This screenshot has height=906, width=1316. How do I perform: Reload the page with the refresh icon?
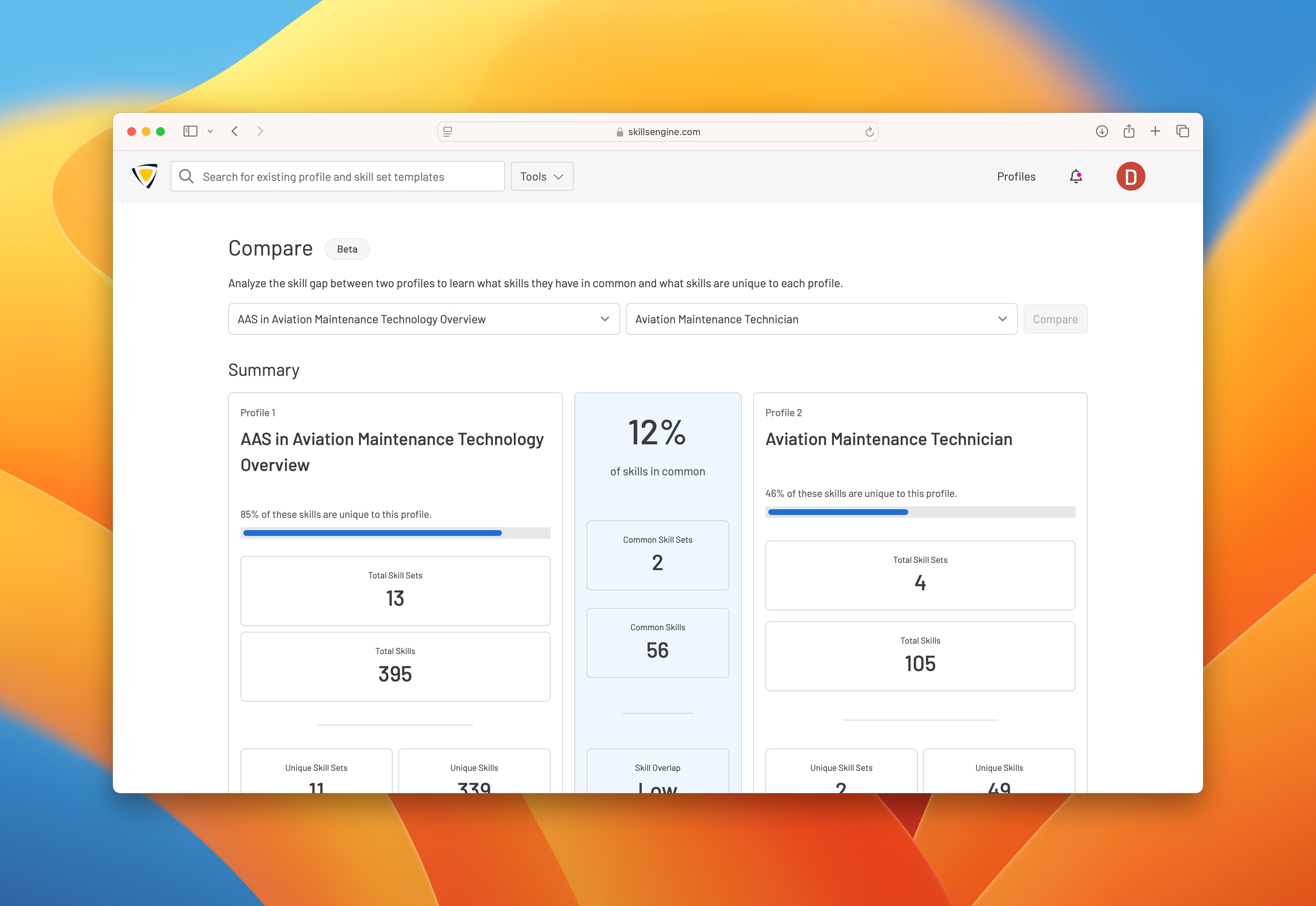pos(869,132)
